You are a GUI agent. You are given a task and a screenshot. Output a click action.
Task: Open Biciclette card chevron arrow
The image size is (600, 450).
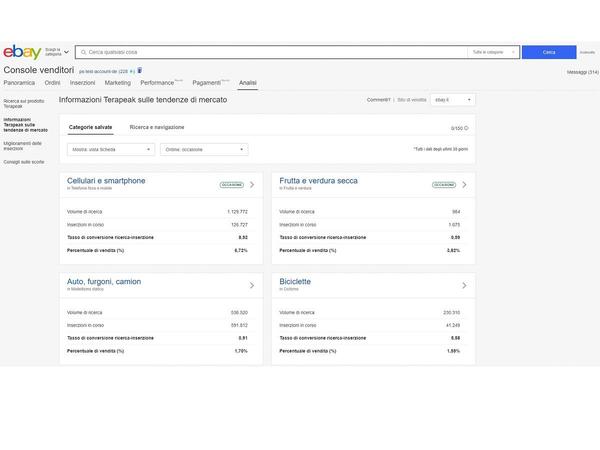click(x=464, y=285)
